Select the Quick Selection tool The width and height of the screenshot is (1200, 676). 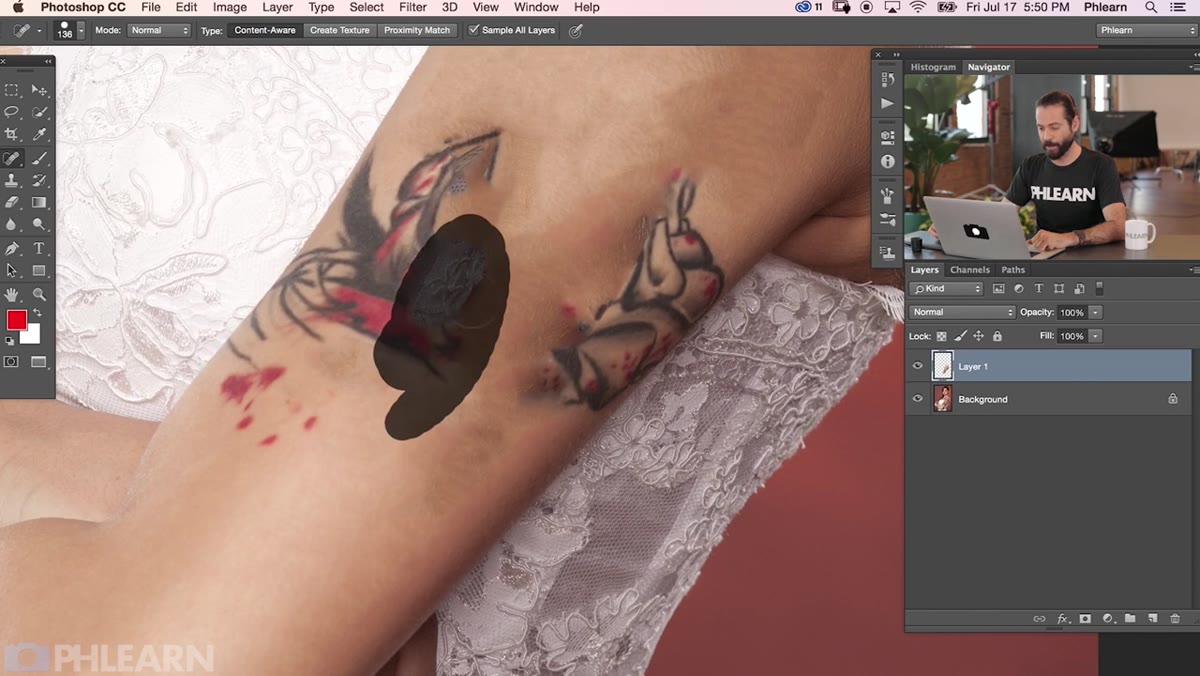(x=39, y=112)
